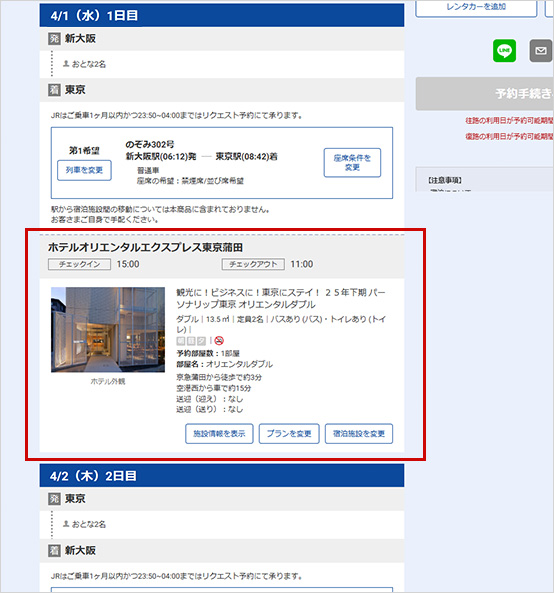Click レンタカーを追加 button
Screen dimensions: 554x593
point(476,8)
